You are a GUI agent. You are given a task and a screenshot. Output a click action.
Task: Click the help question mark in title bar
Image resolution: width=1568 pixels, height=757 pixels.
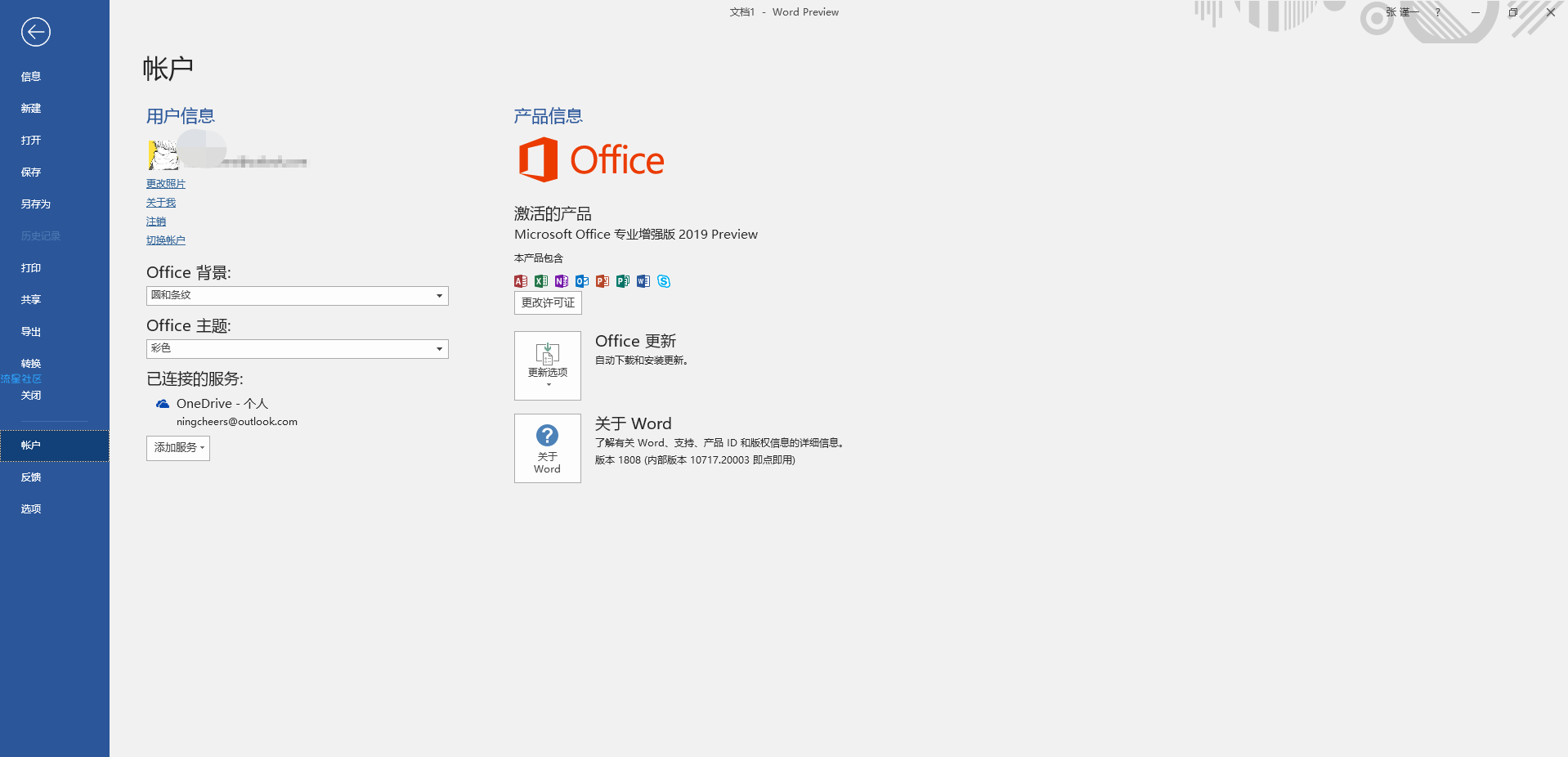(1438, 12)
